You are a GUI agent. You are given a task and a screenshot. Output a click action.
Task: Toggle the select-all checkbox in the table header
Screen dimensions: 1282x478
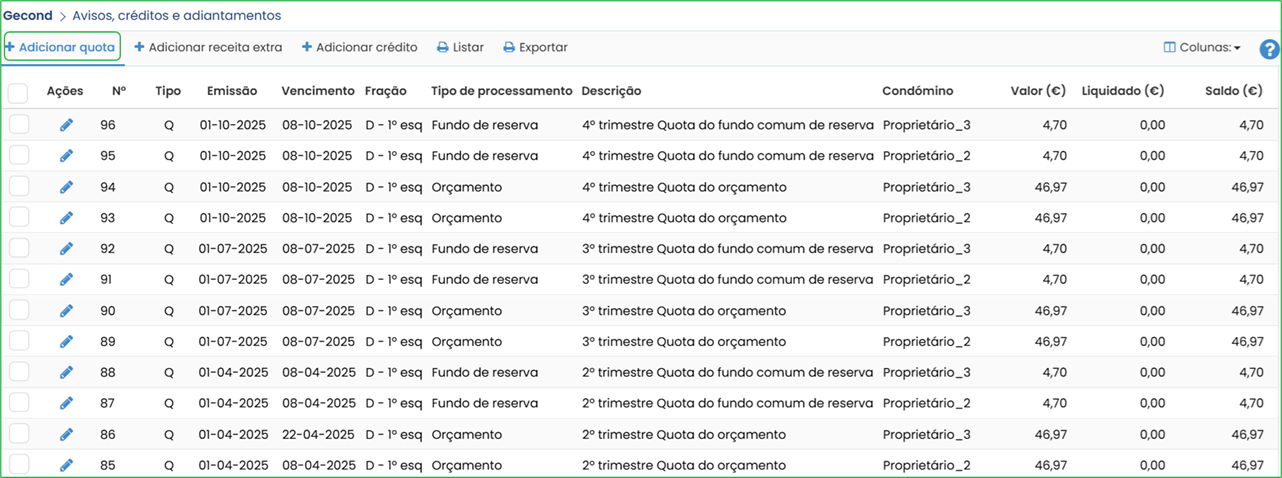[18, 93]
